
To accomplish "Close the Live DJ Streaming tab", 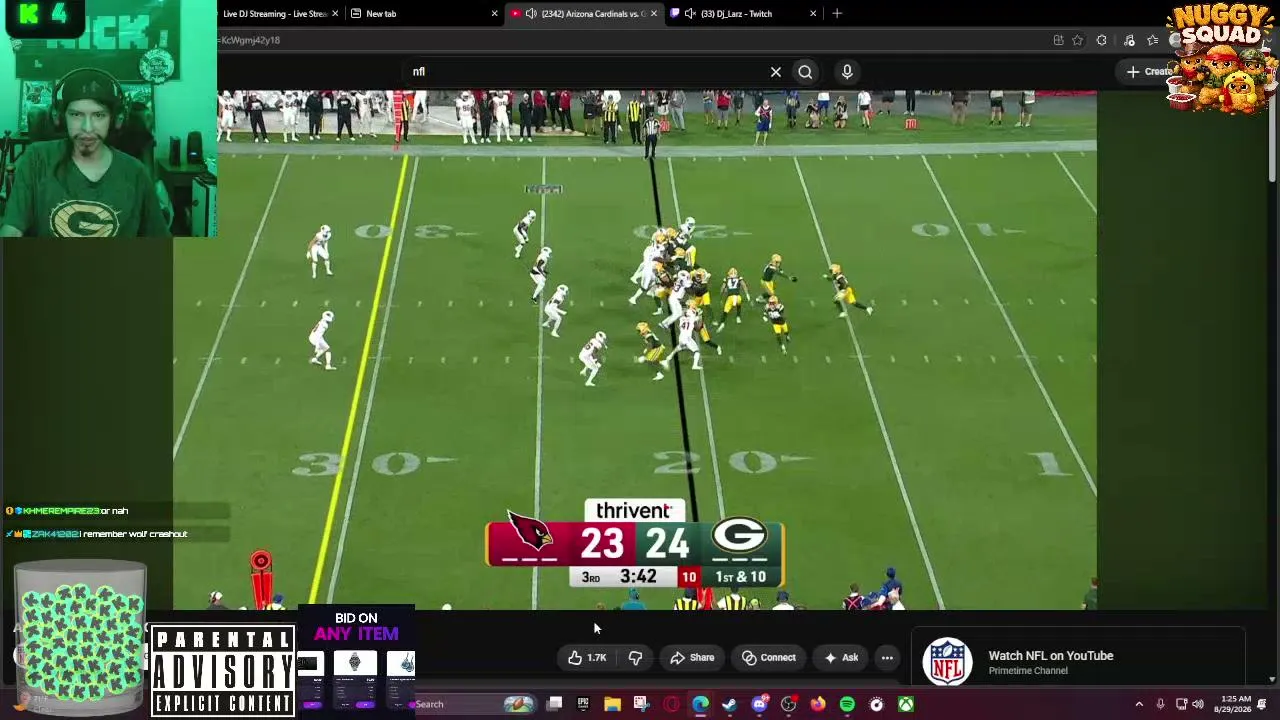I will click(335, 14).
